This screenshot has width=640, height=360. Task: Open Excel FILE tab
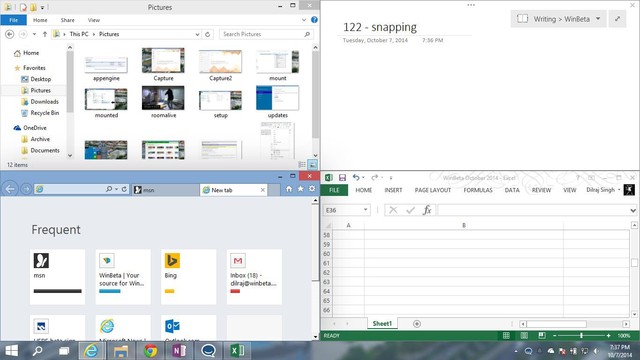click(334, 190)
